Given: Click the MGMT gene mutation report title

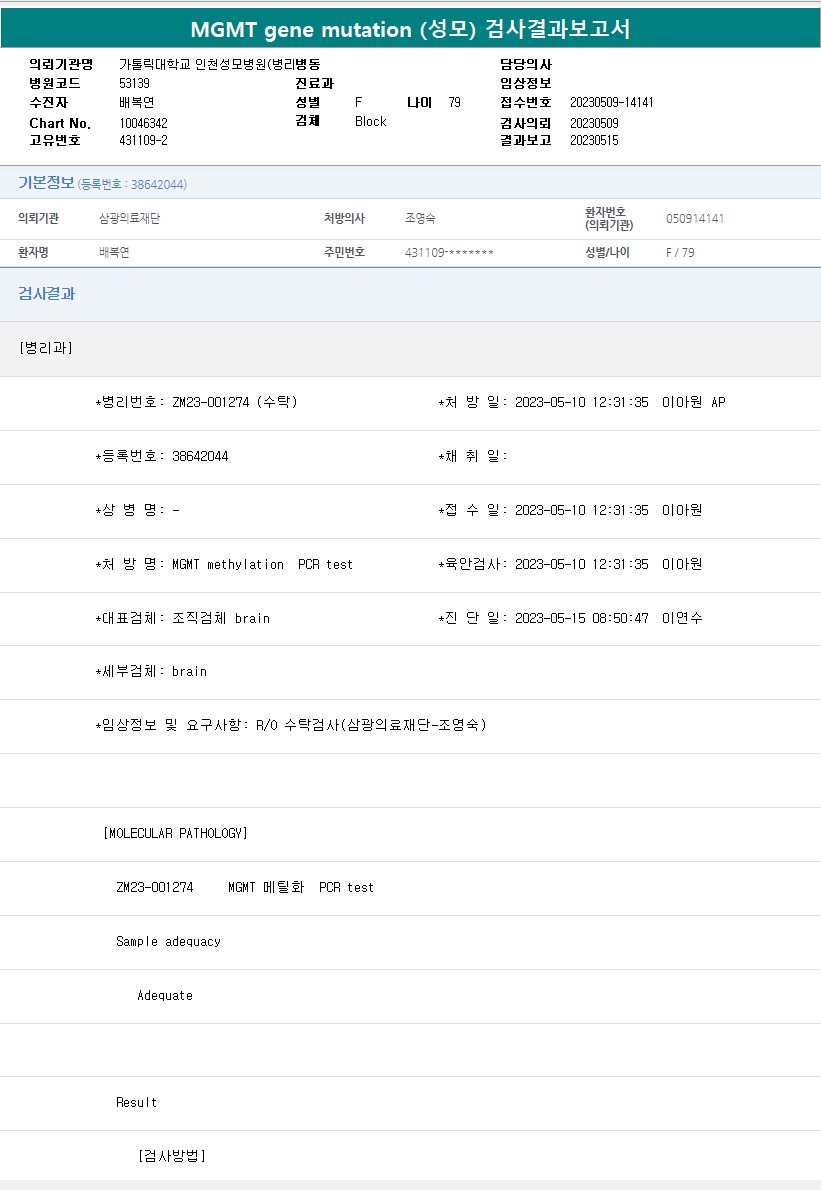Looking at the screenshot, I should (410, 29).
